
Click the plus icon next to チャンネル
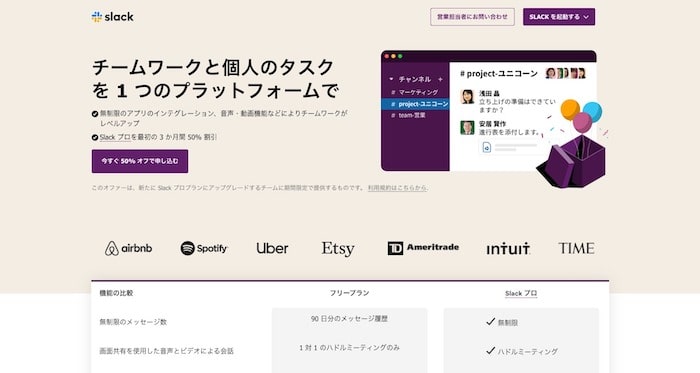[440, 79]
